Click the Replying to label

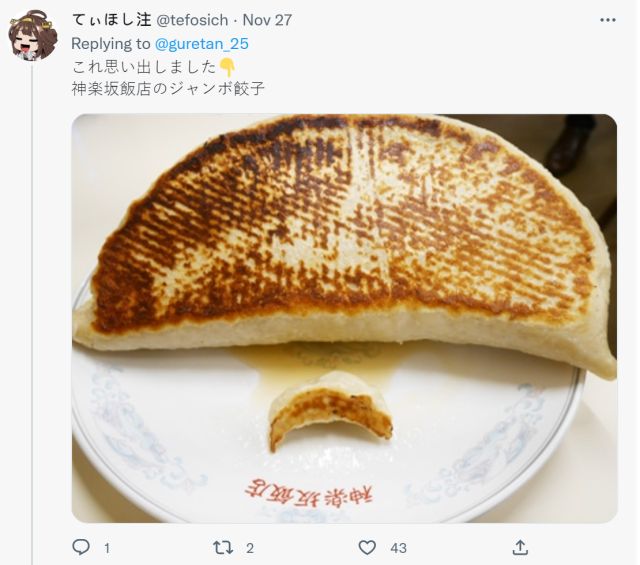(x=111, y=44)
